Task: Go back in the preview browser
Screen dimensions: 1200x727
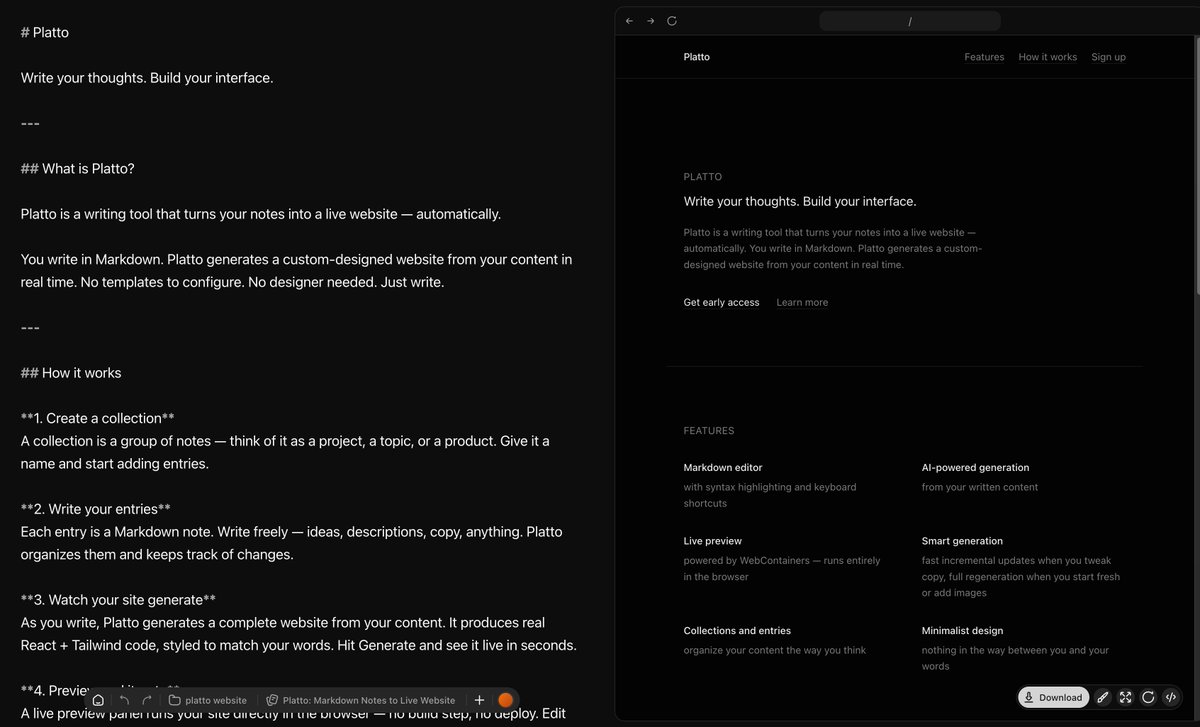Action: [x=629, y=21]
